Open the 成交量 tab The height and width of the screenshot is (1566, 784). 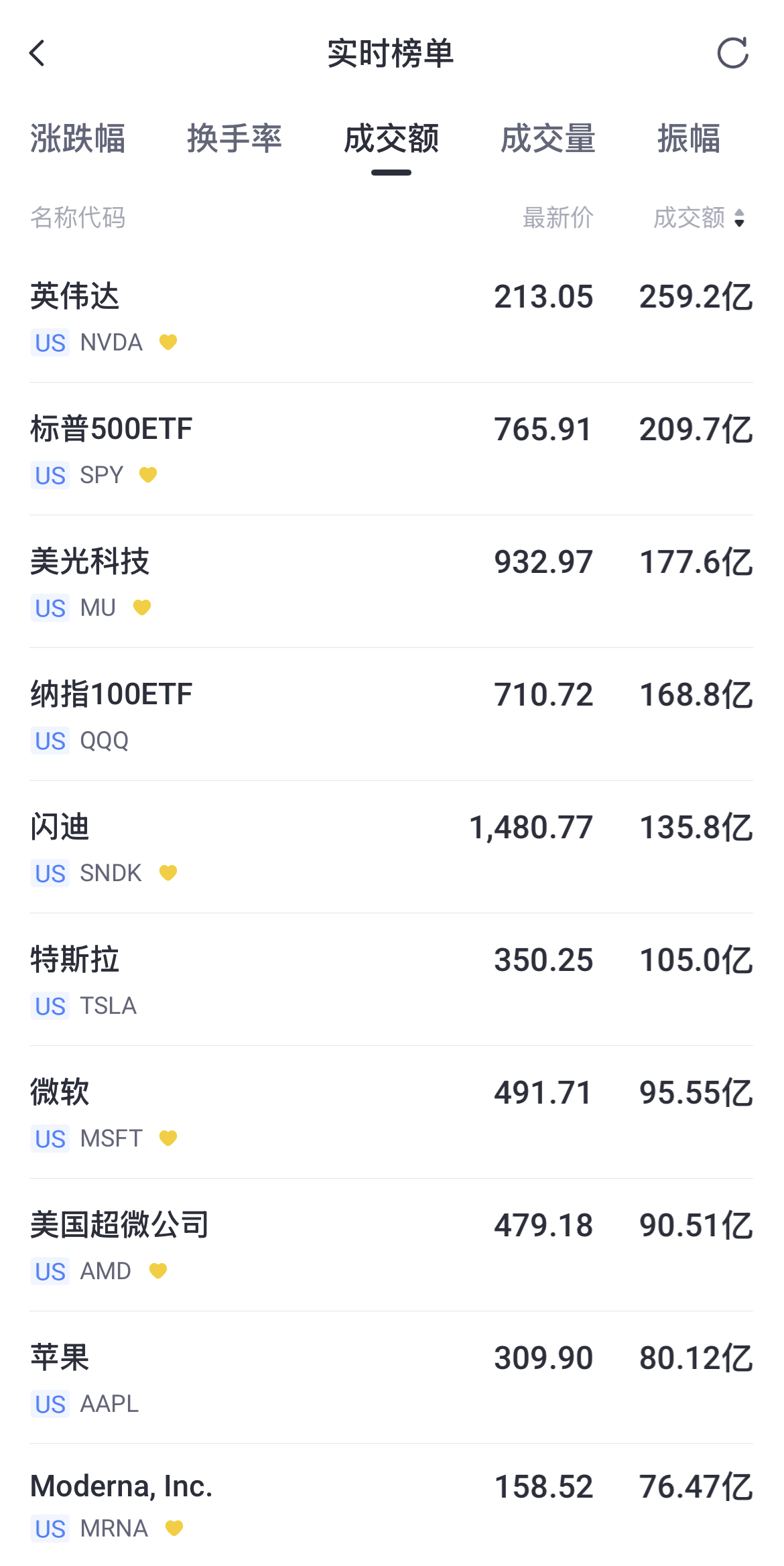[548, 139]
